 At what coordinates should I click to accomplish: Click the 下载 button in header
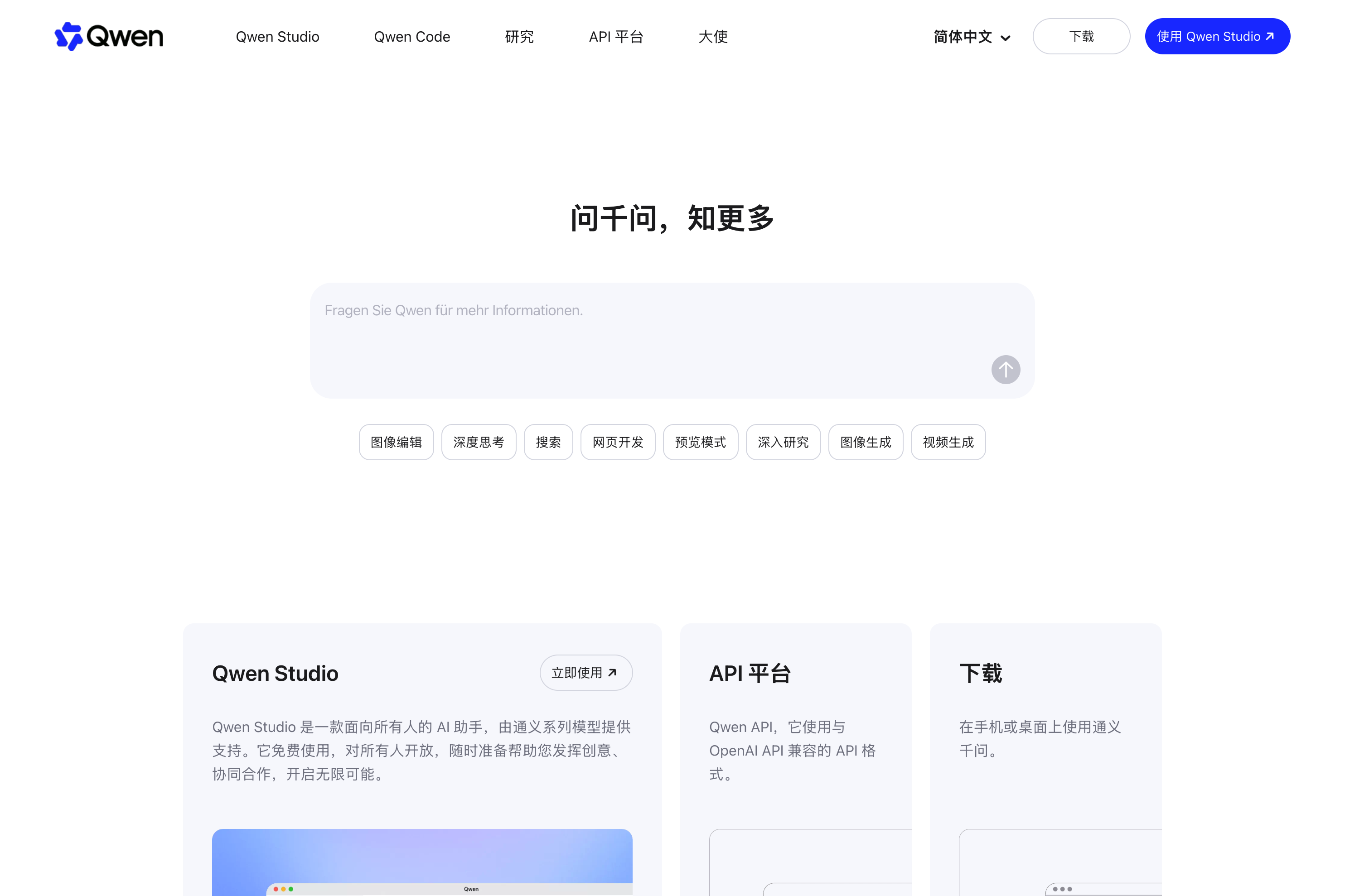(1081, 36)
